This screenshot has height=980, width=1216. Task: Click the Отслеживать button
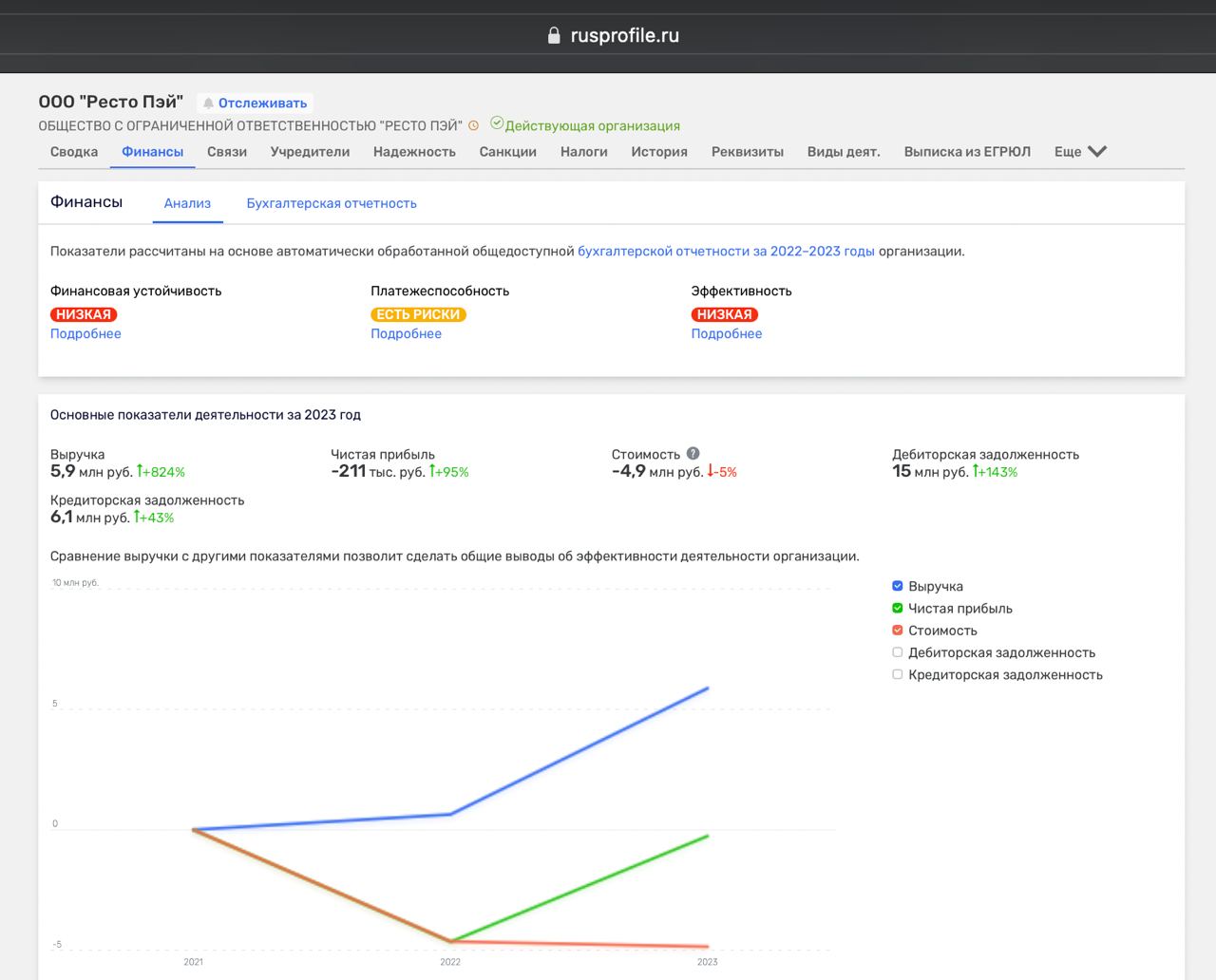[255, 103]
